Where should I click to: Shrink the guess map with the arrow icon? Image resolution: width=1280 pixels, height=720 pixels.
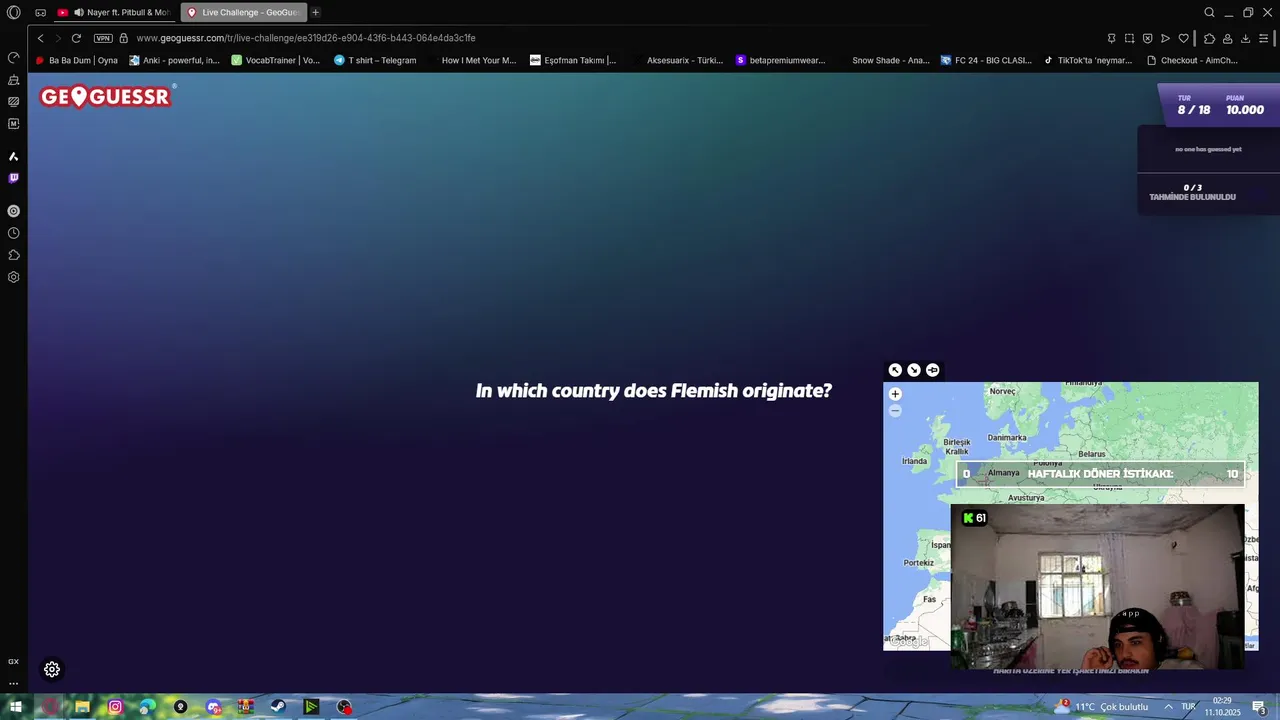click(914, 370)
